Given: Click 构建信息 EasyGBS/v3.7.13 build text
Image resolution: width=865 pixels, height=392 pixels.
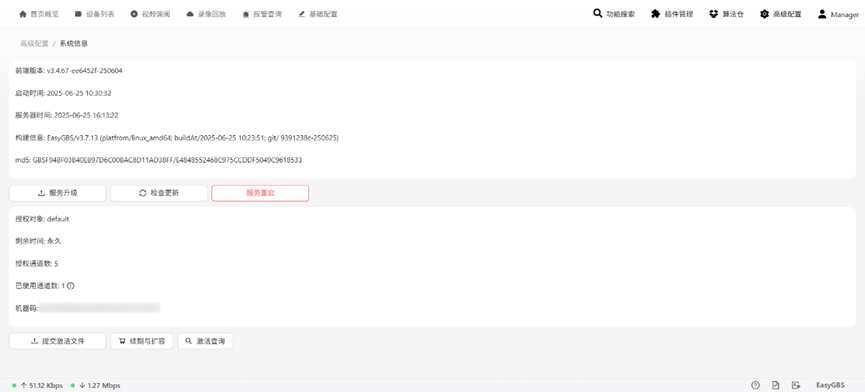Looking at the screenshot, I should click(177, 138).
